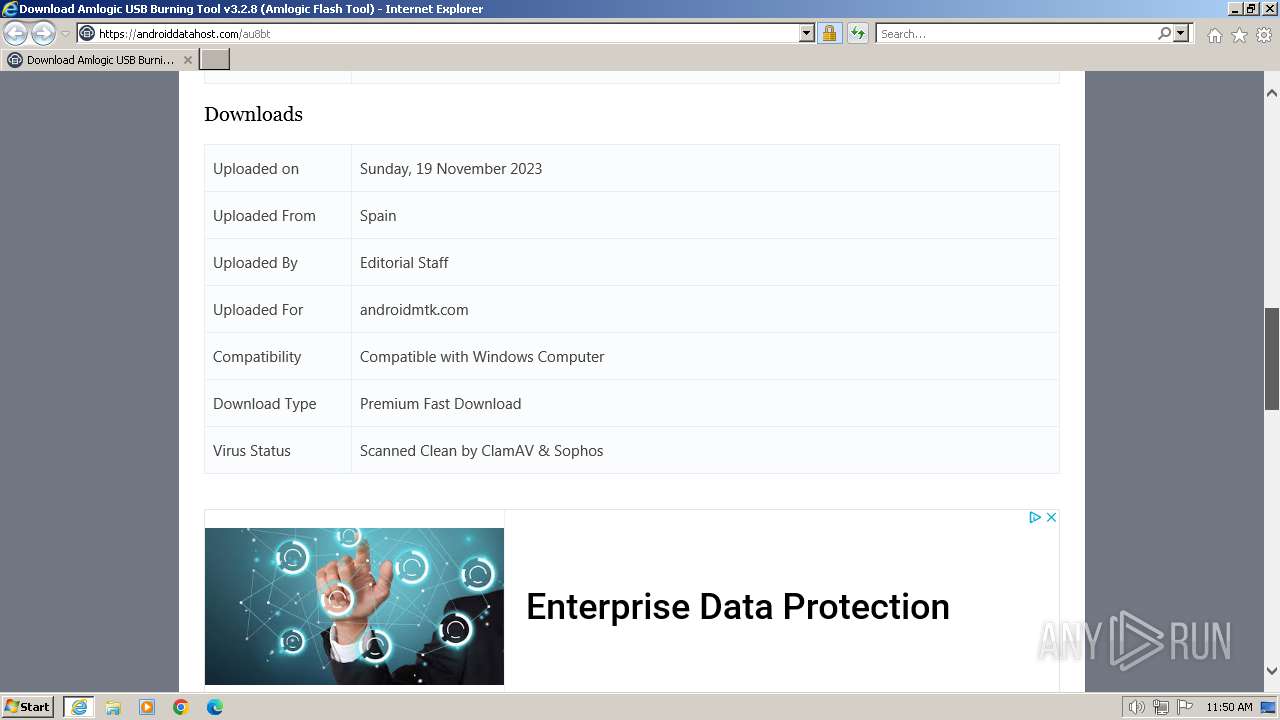Open the Tools gear icon
Viewport: 1280px width, 720px height.
[x=1264, y=35]
